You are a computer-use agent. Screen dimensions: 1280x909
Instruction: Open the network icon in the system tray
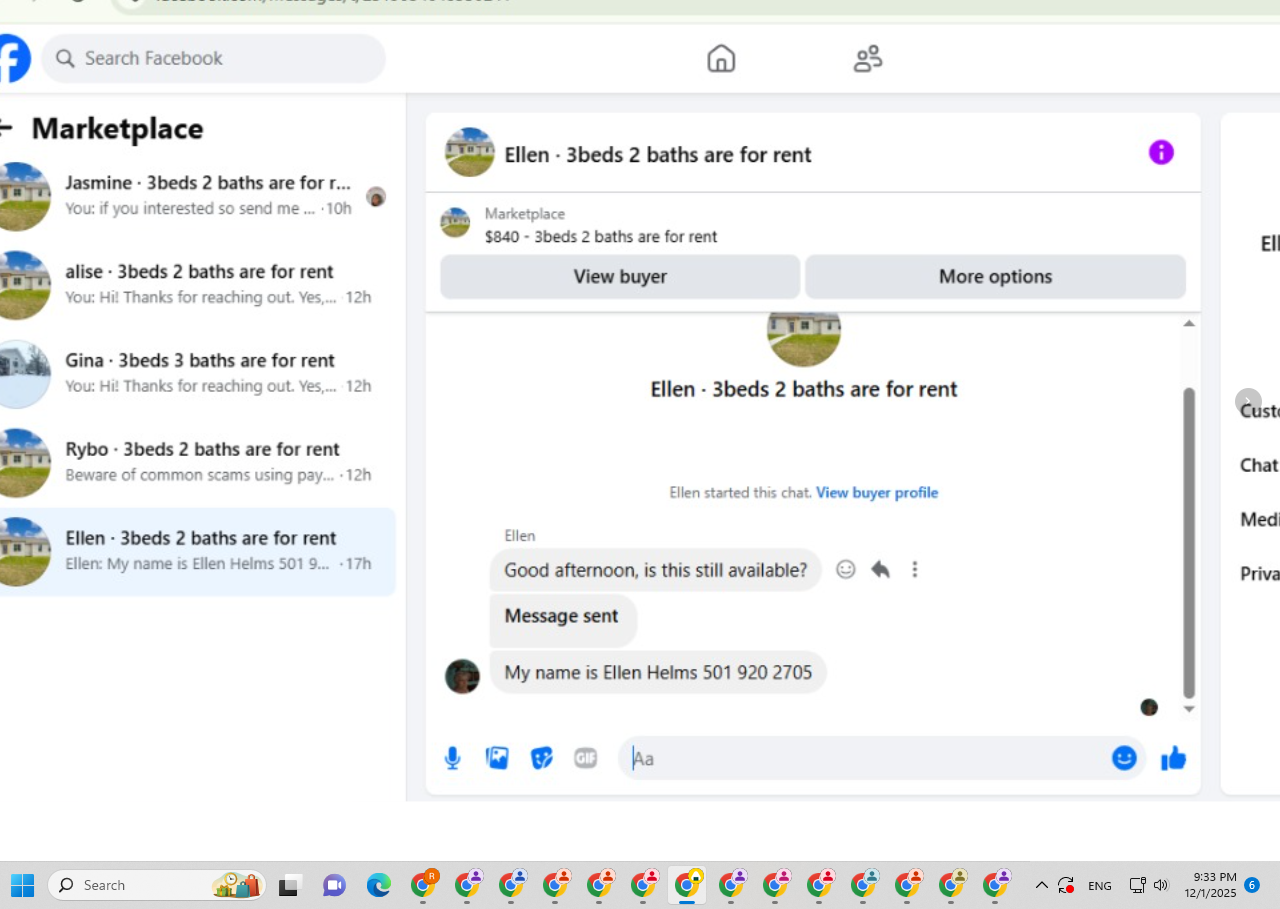1137,885
